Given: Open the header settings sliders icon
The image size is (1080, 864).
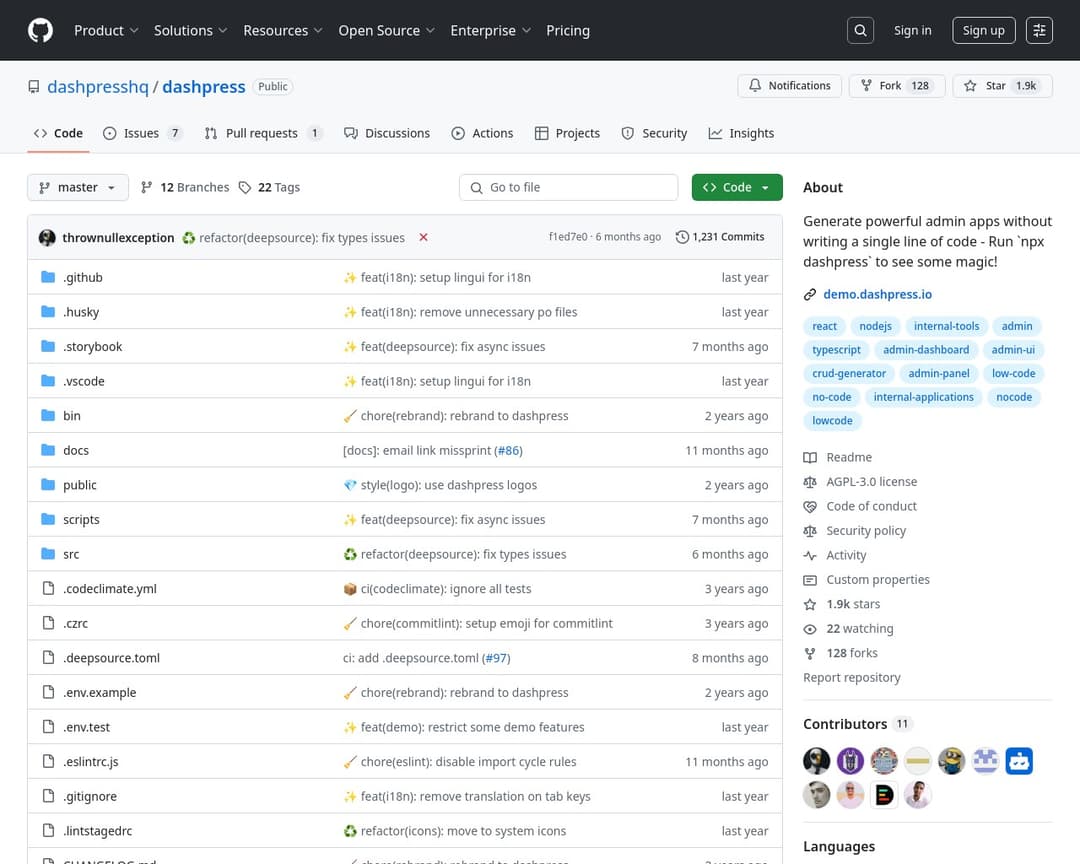Looking at the screenshot, I should 1039,30.
